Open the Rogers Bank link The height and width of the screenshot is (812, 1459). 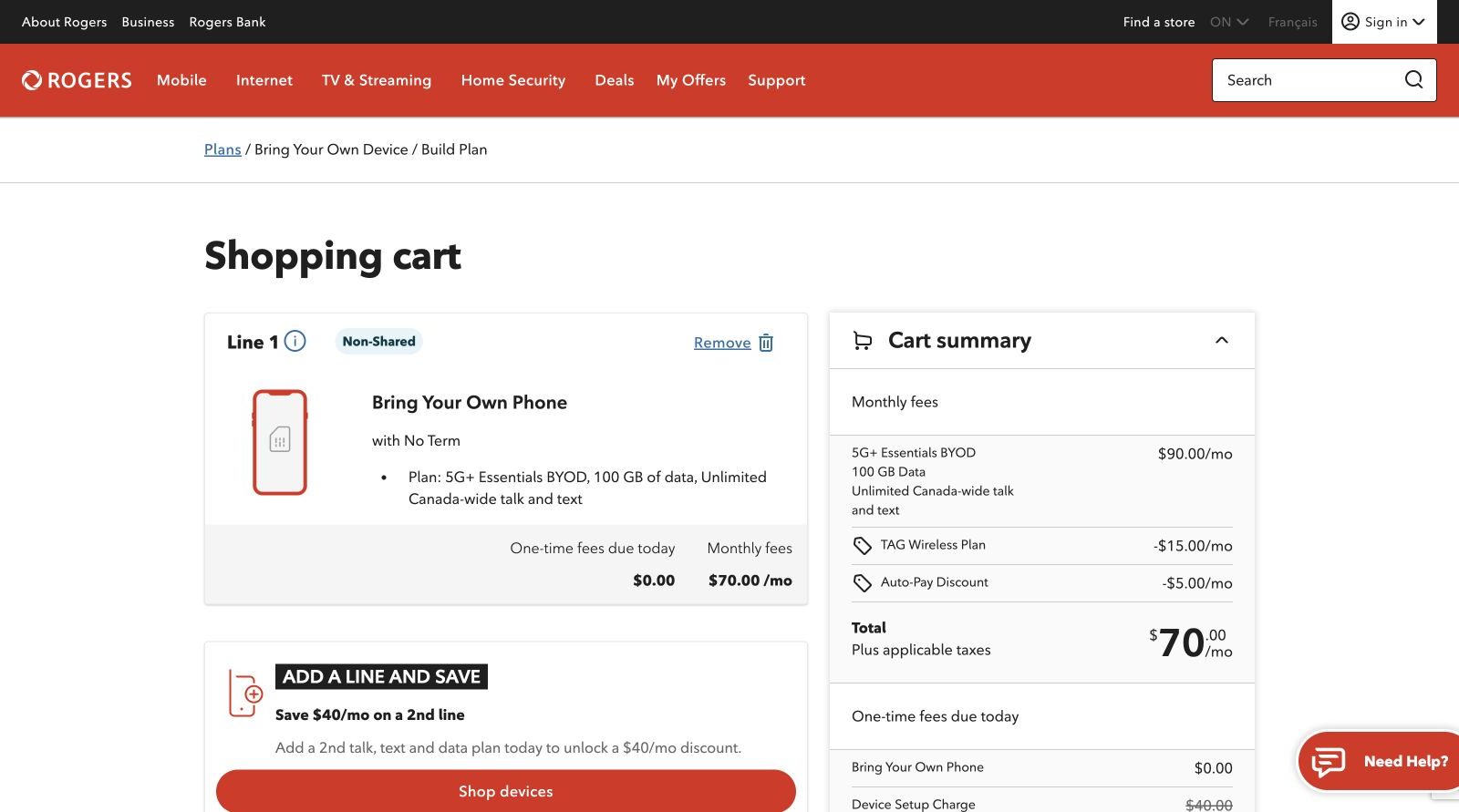pos(228,22)
